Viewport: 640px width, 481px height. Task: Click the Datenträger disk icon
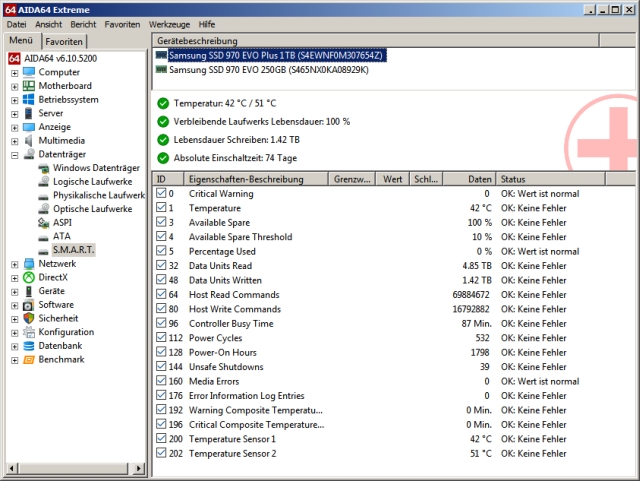point(29,154)
